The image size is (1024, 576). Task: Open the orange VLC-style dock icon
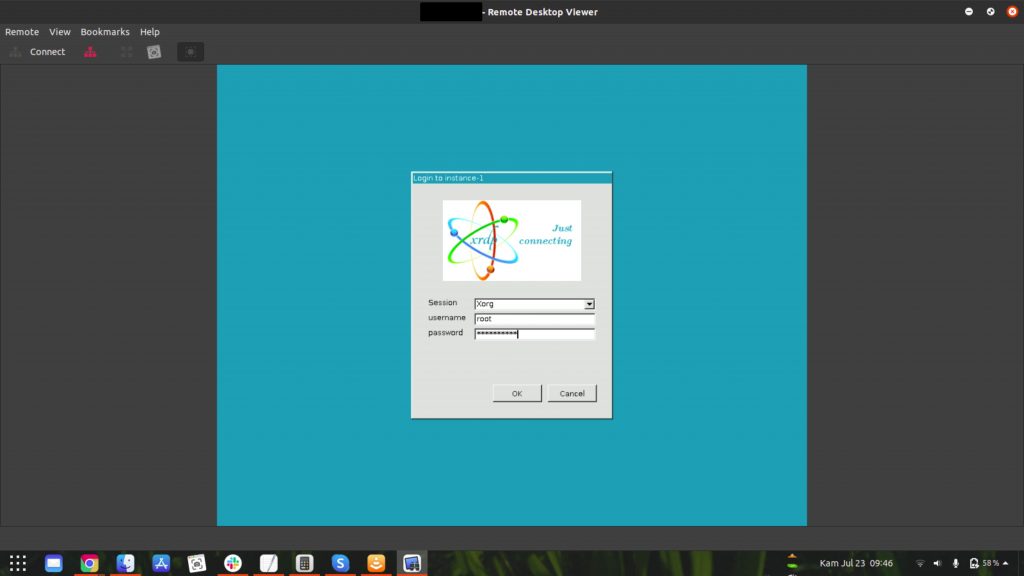[376, 563]
